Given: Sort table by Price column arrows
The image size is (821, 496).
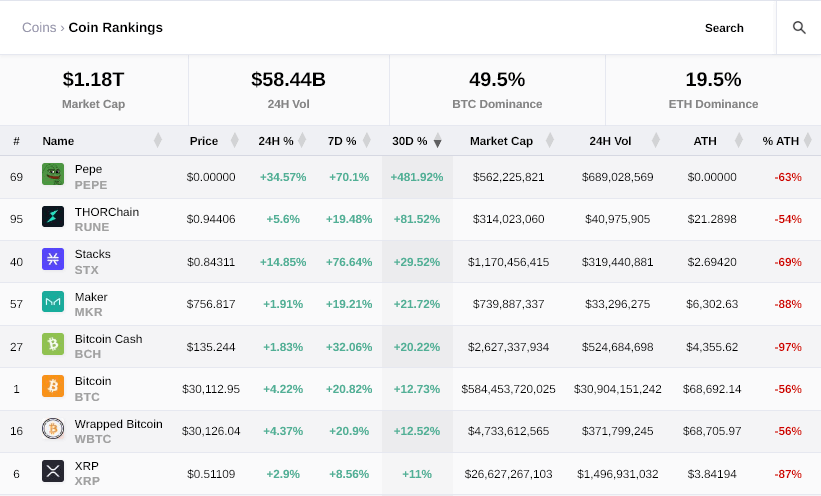Looking at the screenshot, I should (235, 140).
